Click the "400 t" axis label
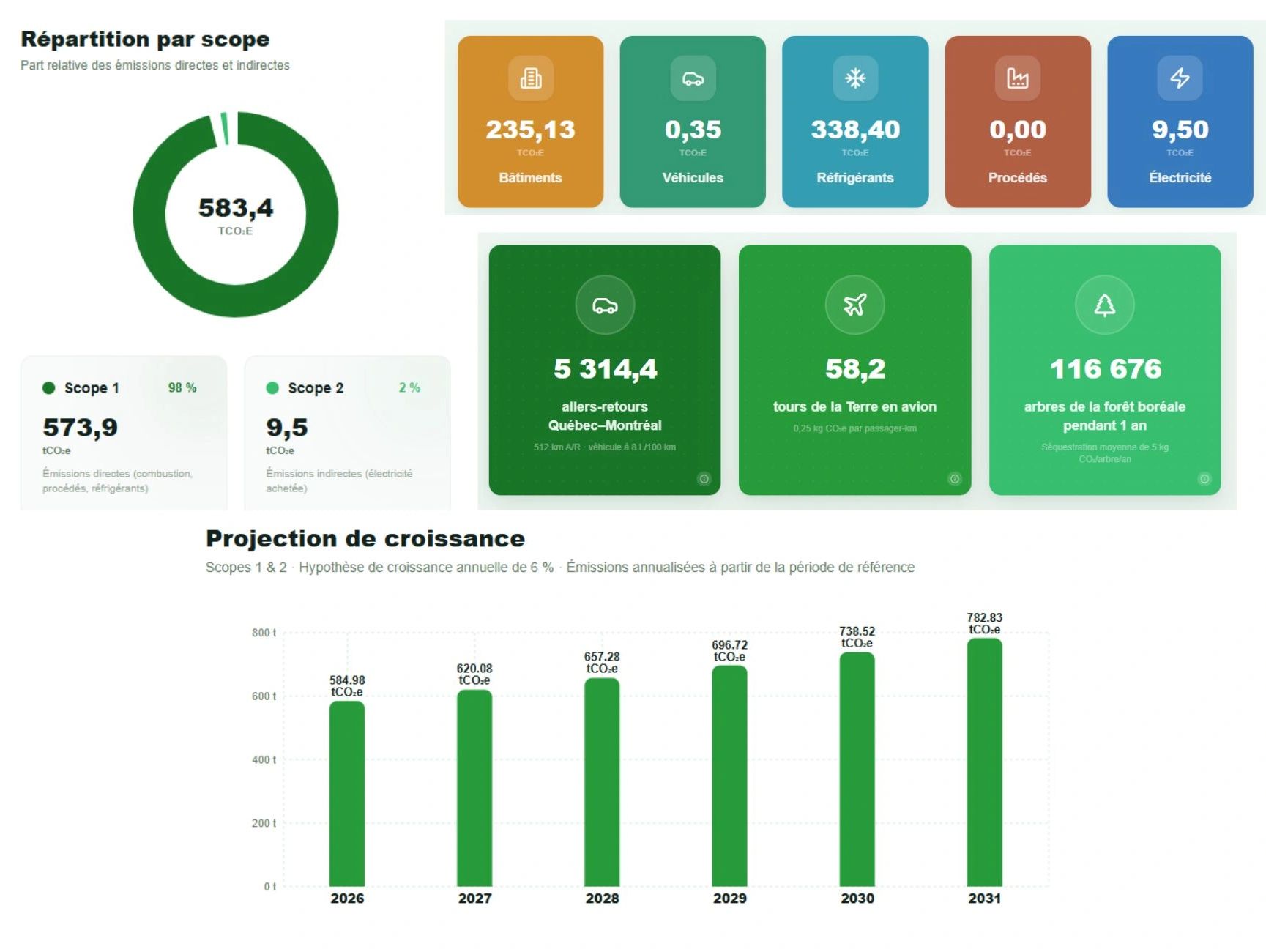 pyautogui.click(x=264, y=760)
